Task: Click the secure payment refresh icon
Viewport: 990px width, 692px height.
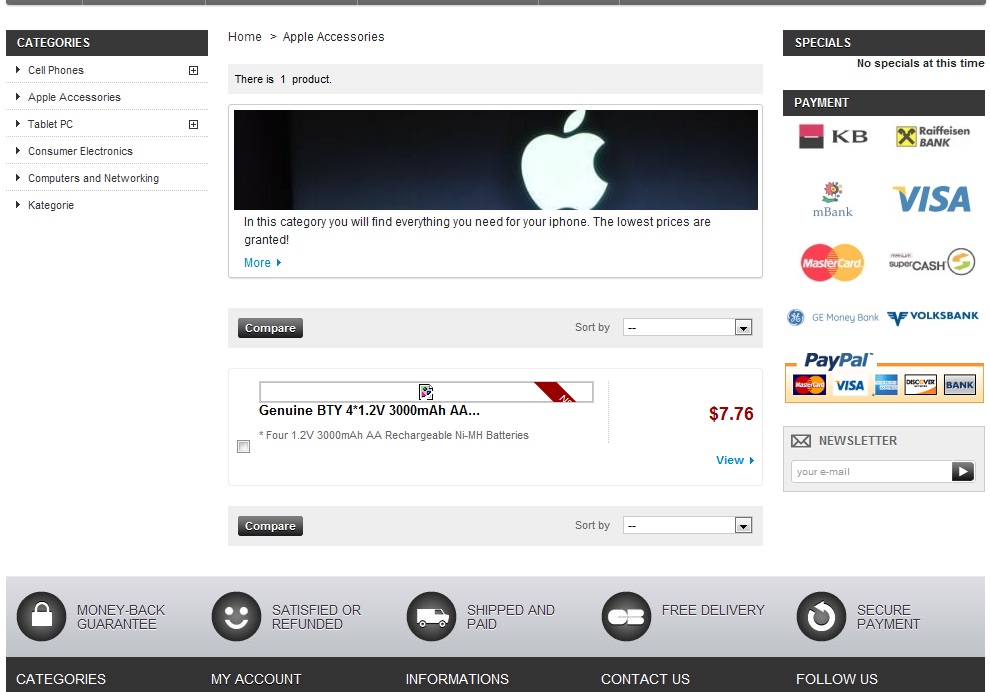Action: (821, 616)
